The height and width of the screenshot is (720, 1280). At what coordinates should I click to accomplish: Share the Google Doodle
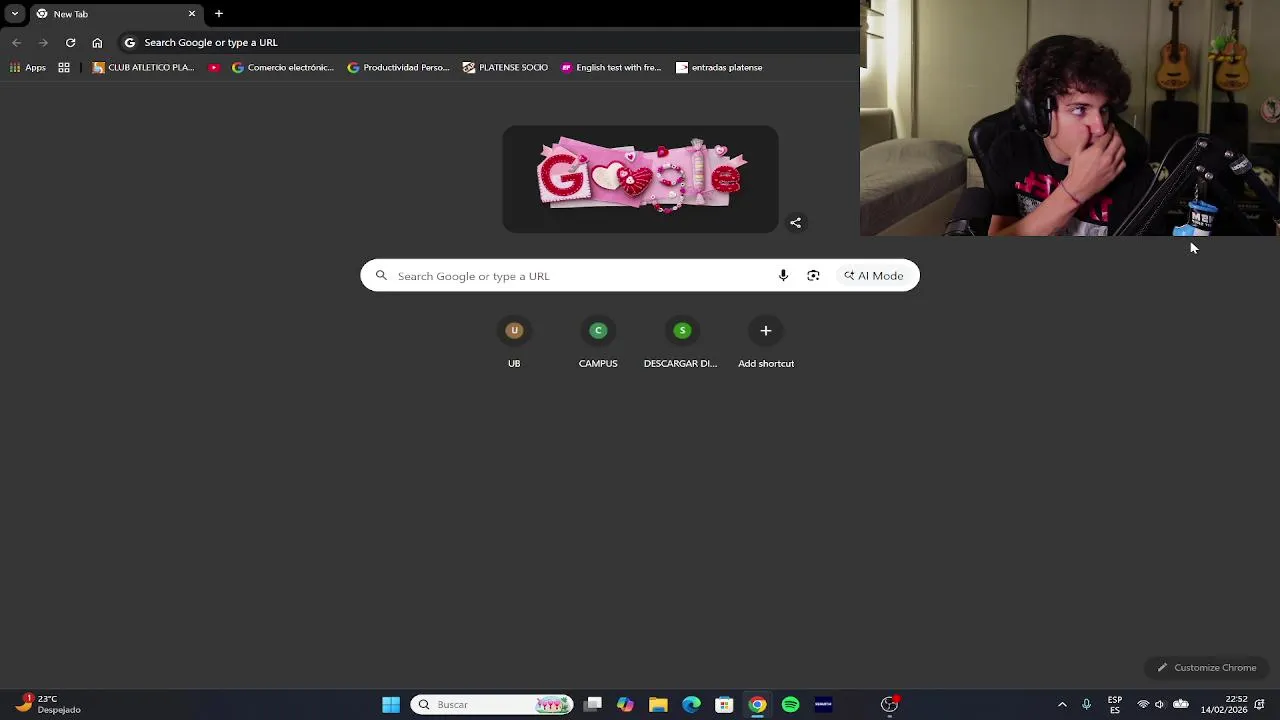[796, 223]
